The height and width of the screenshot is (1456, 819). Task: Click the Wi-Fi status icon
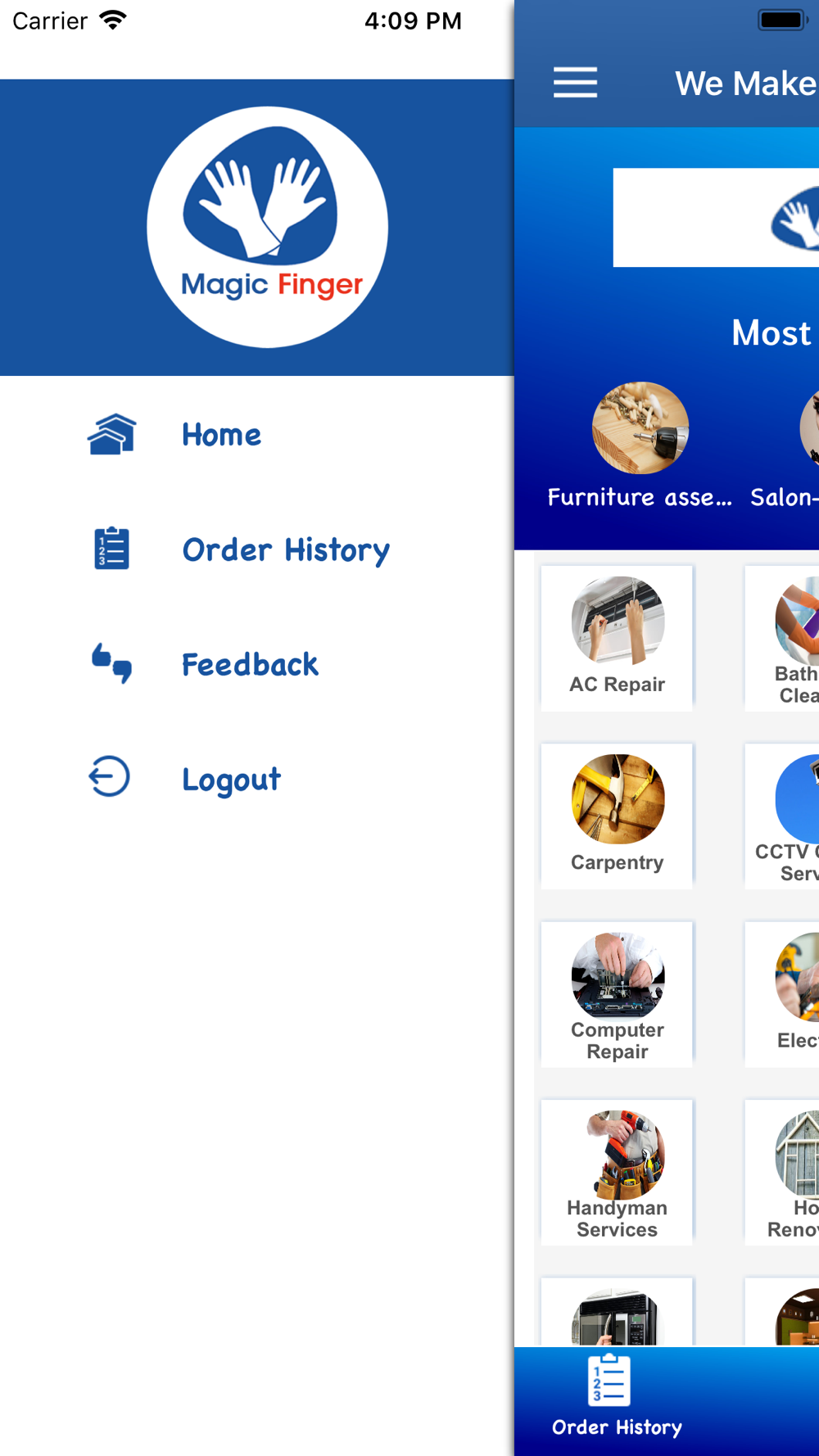tap(113, 20)
